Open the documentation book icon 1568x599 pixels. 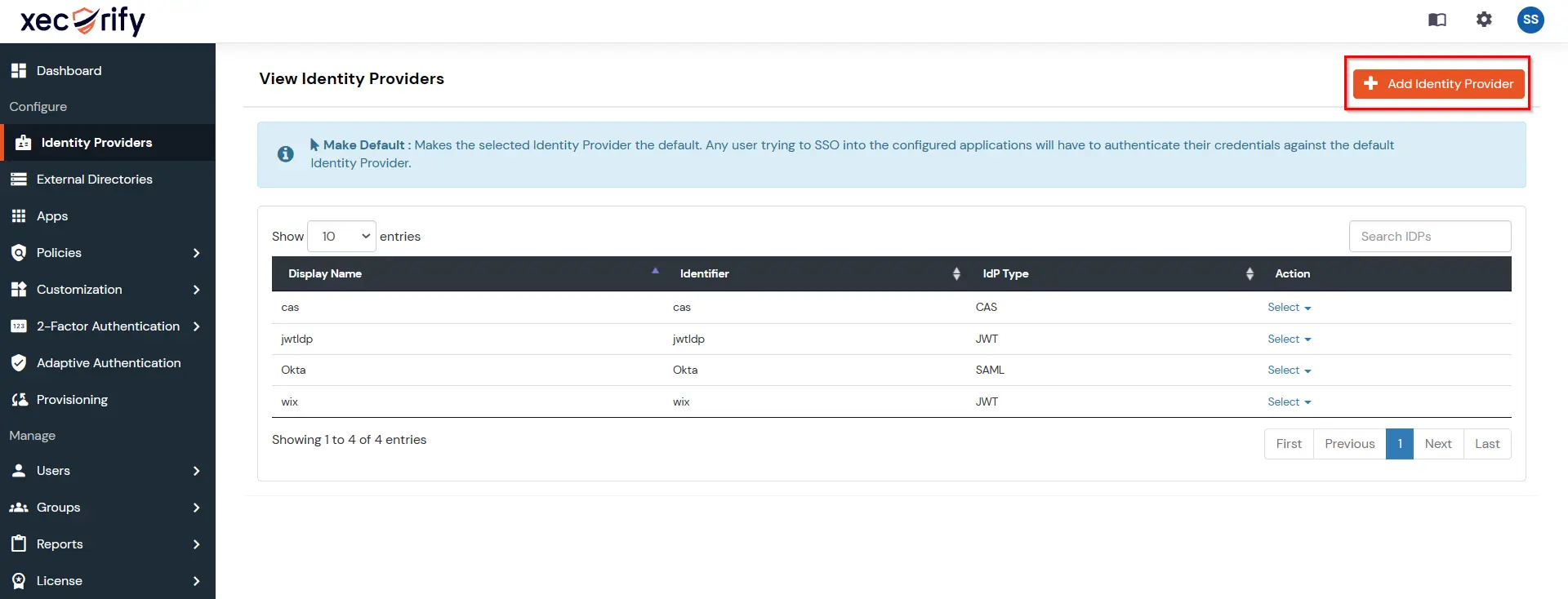click(x=1437, y=20)
